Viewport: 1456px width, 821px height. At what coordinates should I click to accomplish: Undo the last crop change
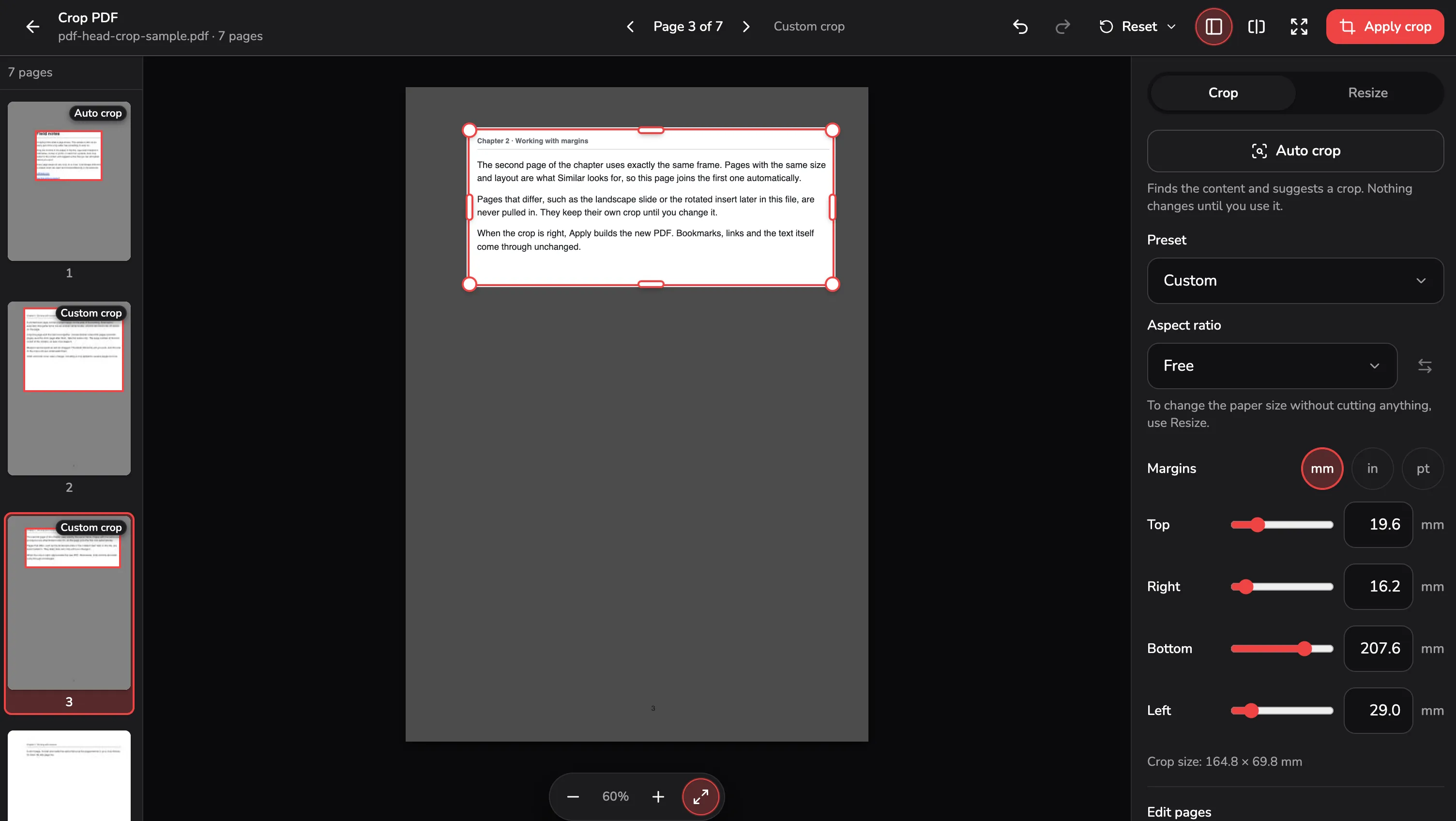point(1020,27)
